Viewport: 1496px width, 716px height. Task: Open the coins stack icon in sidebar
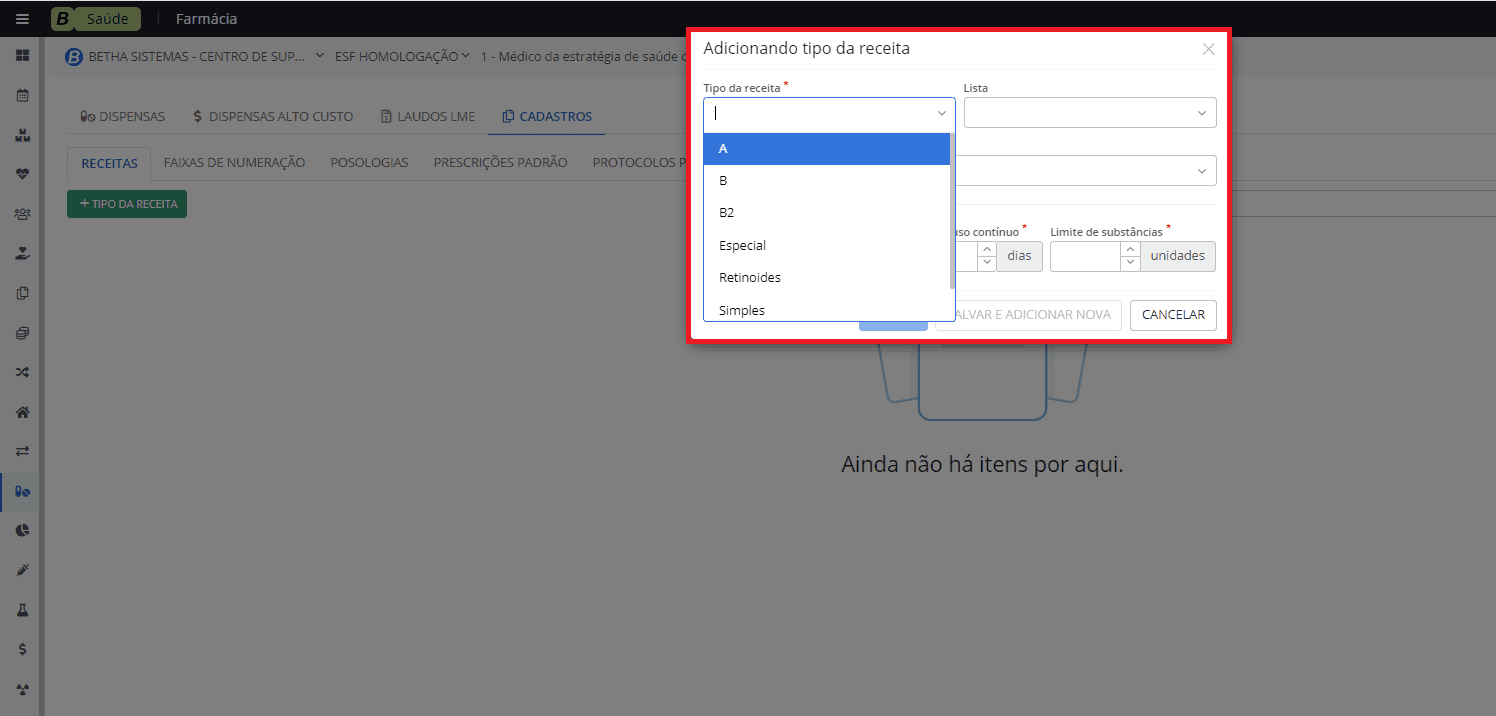[22, 332]
